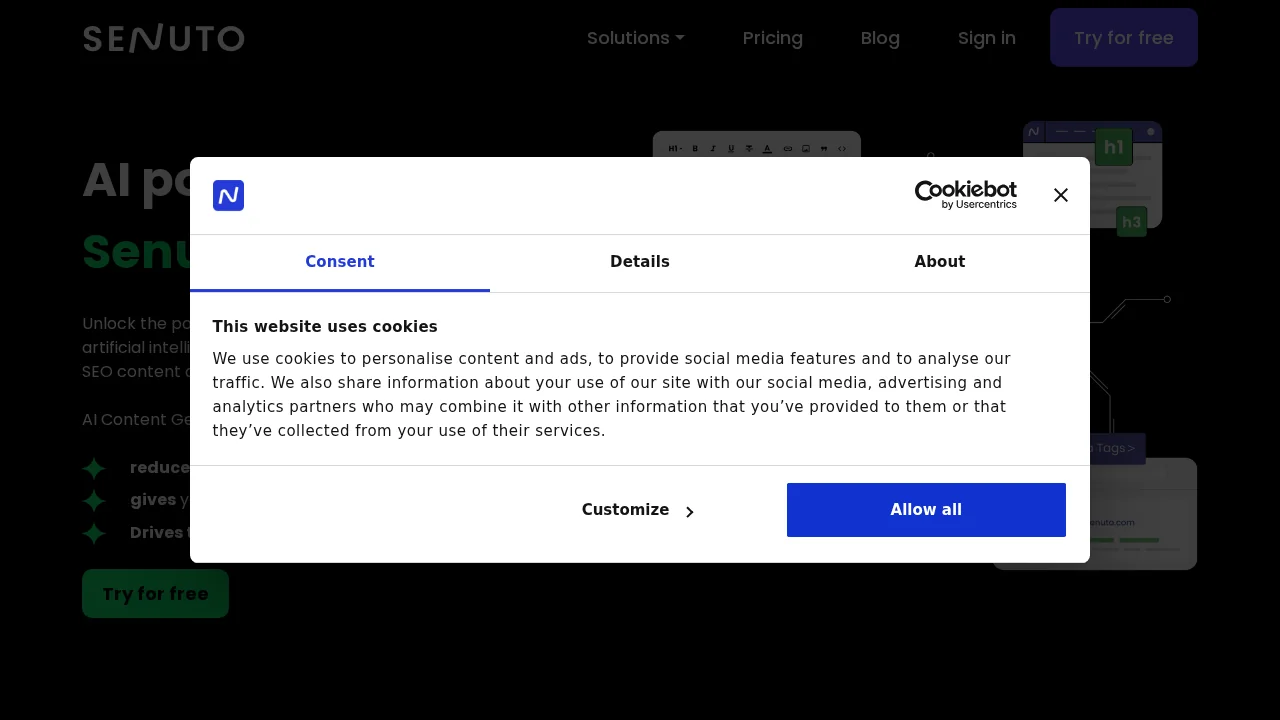This screenshot has width=1280, height=720.
Task: Open the Blog menu item
Action: (x=880, y=38)
